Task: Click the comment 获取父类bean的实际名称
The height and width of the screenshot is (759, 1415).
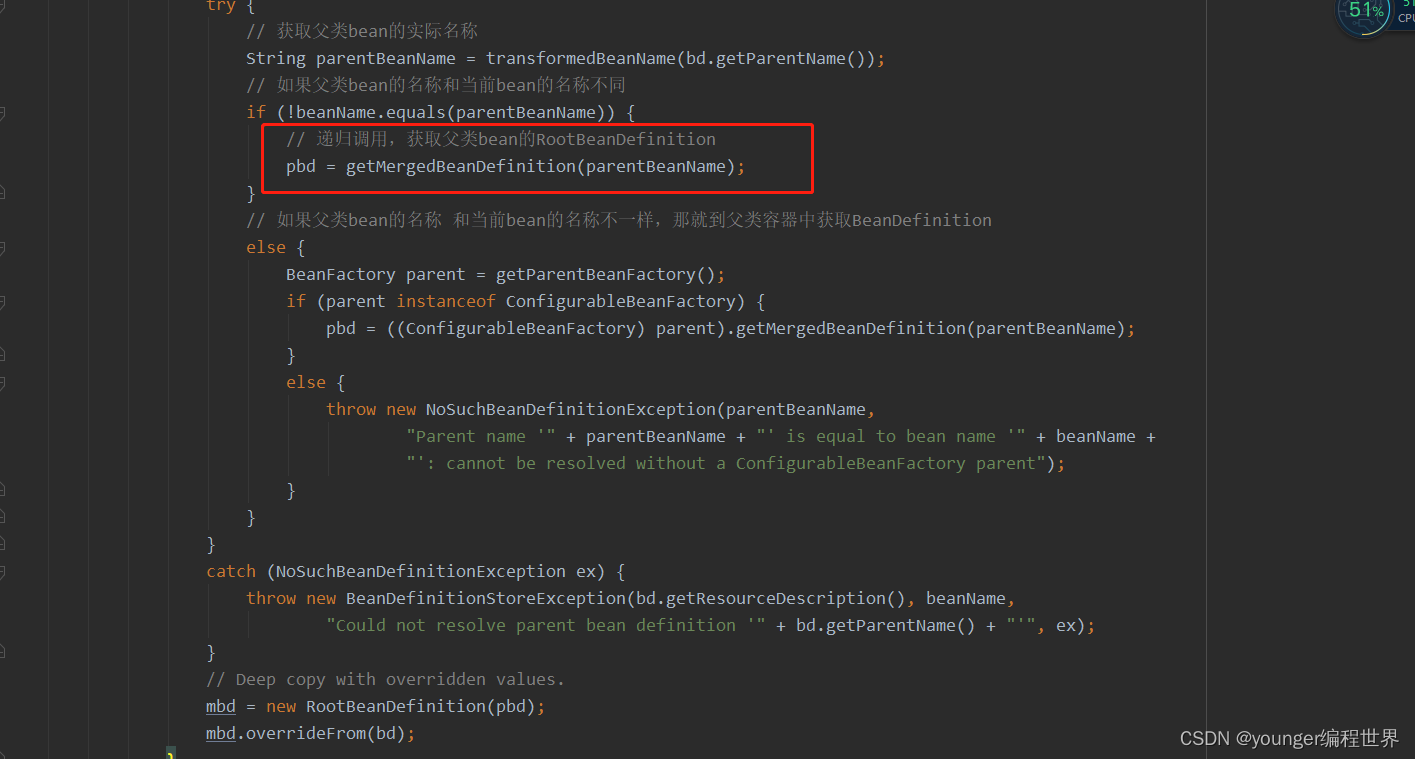Action: [362, 31]
